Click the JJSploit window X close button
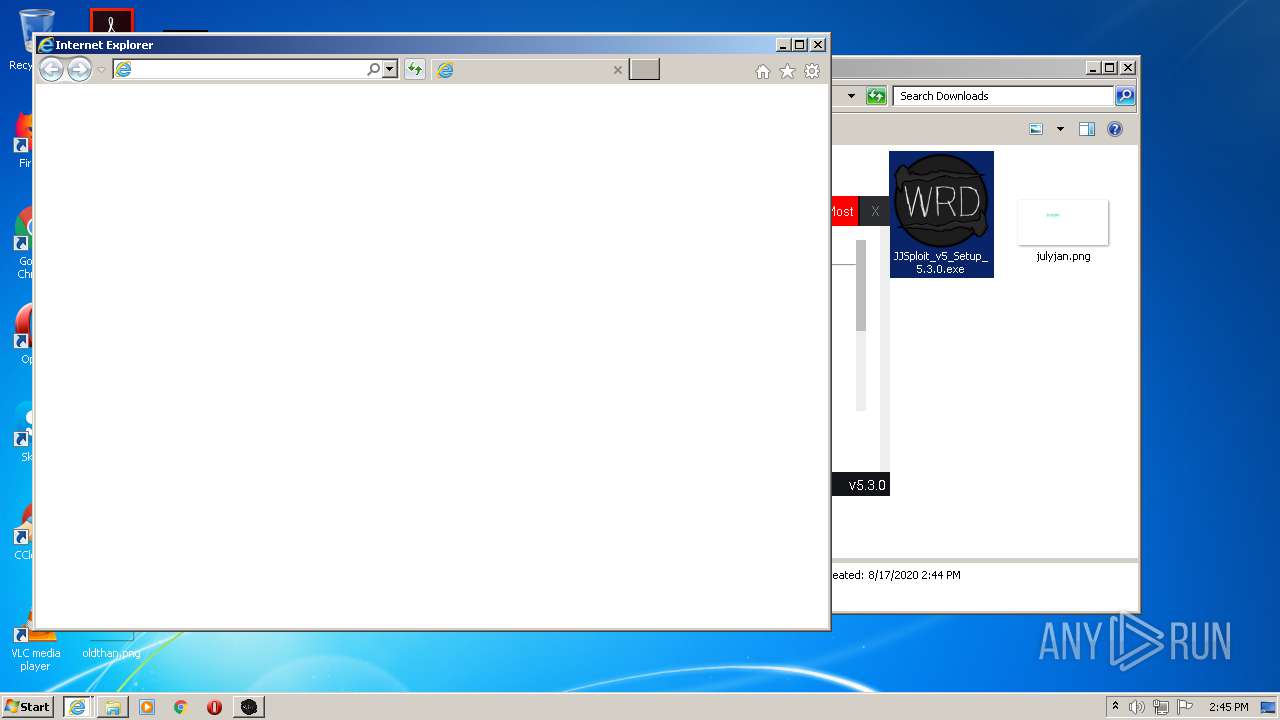The height and width of the screenshot is (720, 1280). coord(875,211)
